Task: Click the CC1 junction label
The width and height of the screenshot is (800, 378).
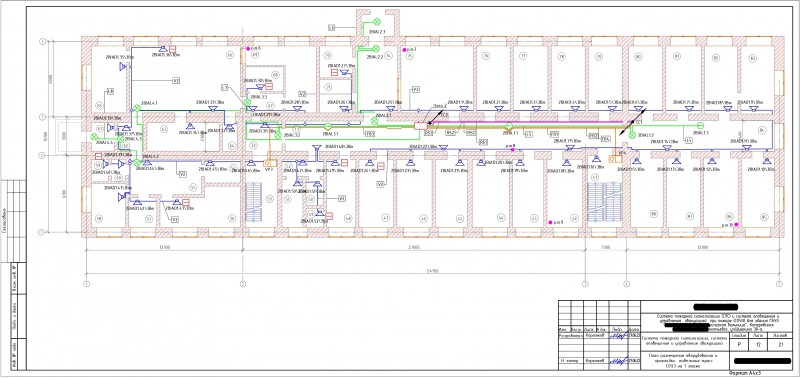Action: [639, 122]
